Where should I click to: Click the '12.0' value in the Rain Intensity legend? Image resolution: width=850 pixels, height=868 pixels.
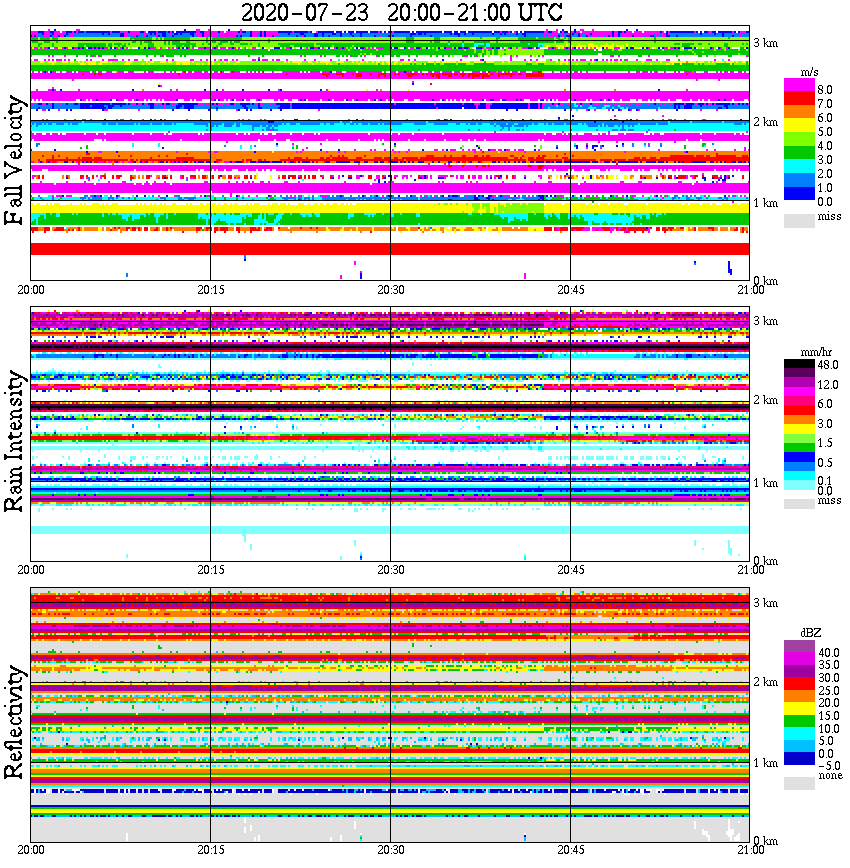[x=828, y=384]
